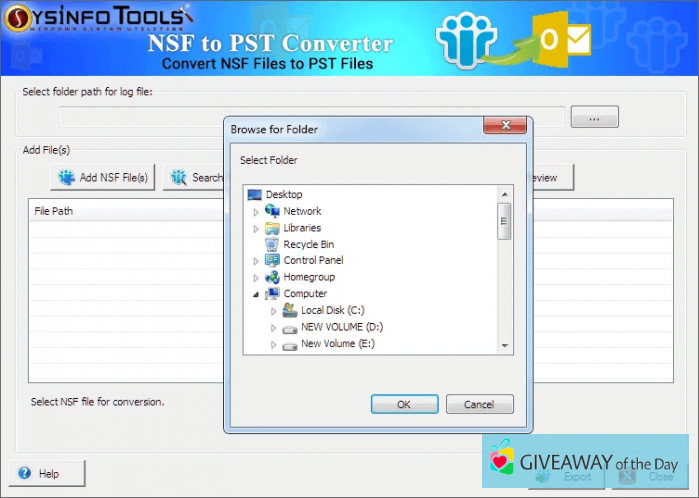Click the Help question mark icon
The width and height of the screenshot is (699, 498).
(25, 473)
